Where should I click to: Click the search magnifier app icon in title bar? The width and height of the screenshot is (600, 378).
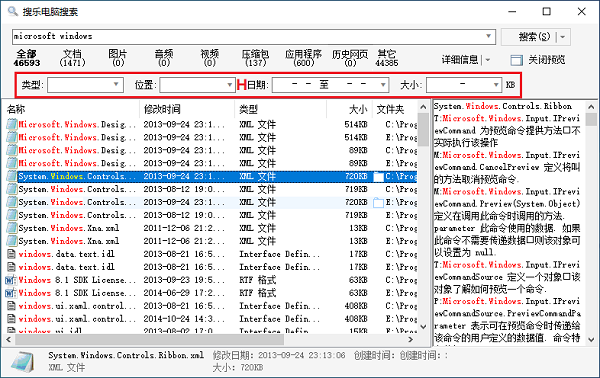click(13, 11)
